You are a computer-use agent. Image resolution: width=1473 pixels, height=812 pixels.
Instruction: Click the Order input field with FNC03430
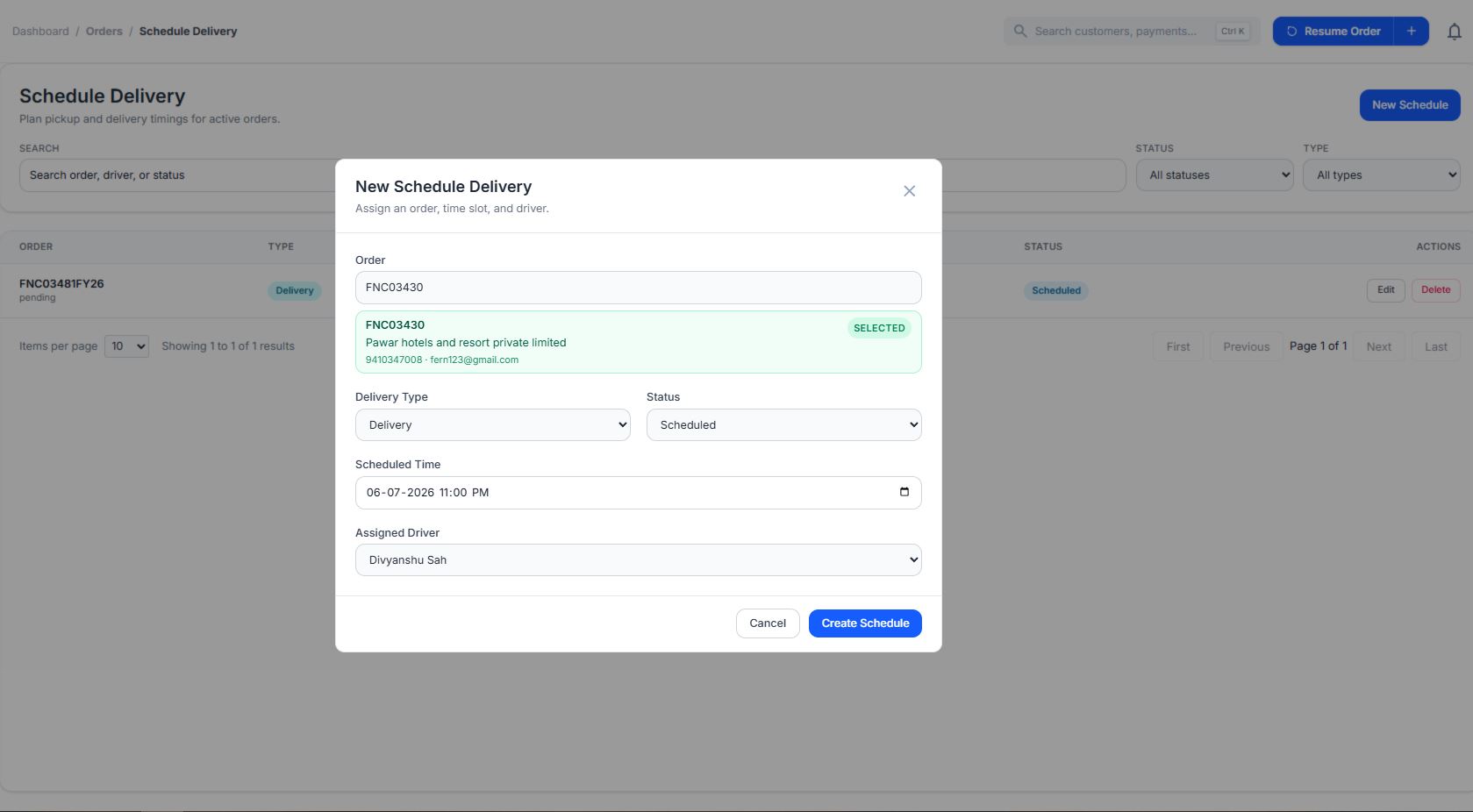coord(638,288)
